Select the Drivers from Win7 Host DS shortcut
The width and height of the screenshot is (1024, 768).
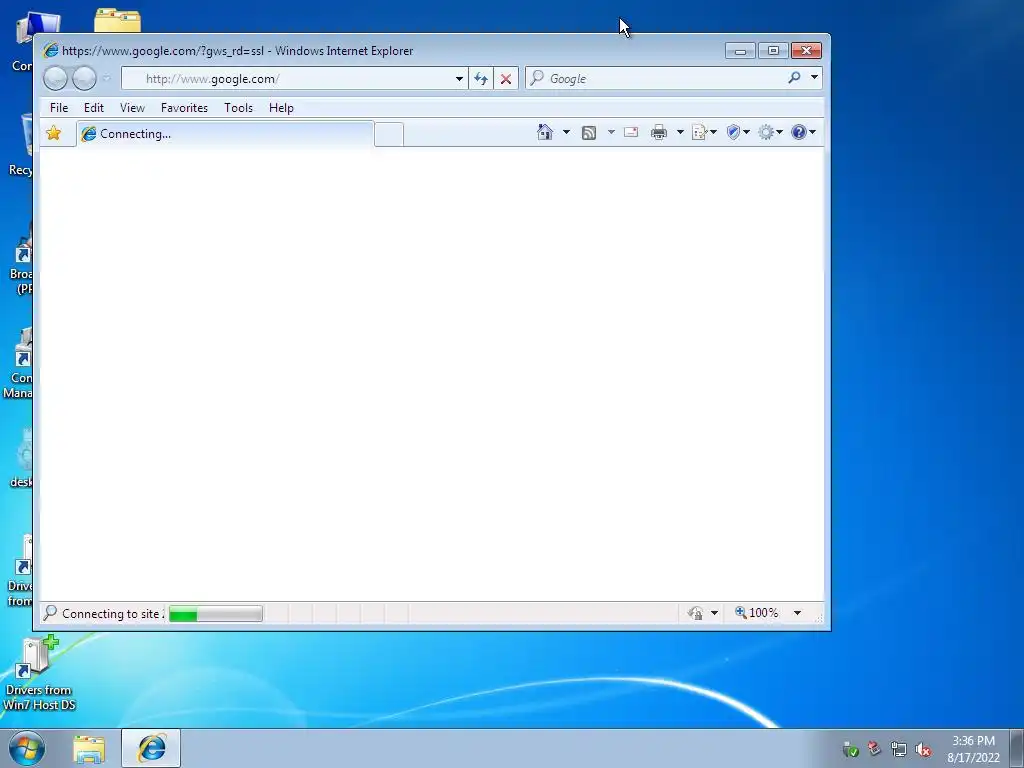tap(39, 675)
